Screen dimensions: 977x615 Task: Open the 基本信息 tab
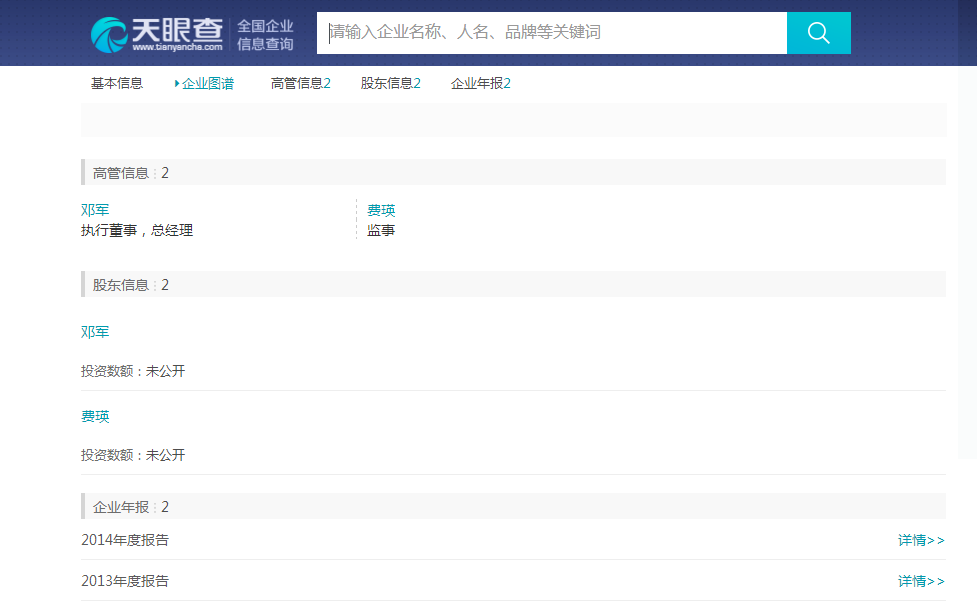point(117,84)
